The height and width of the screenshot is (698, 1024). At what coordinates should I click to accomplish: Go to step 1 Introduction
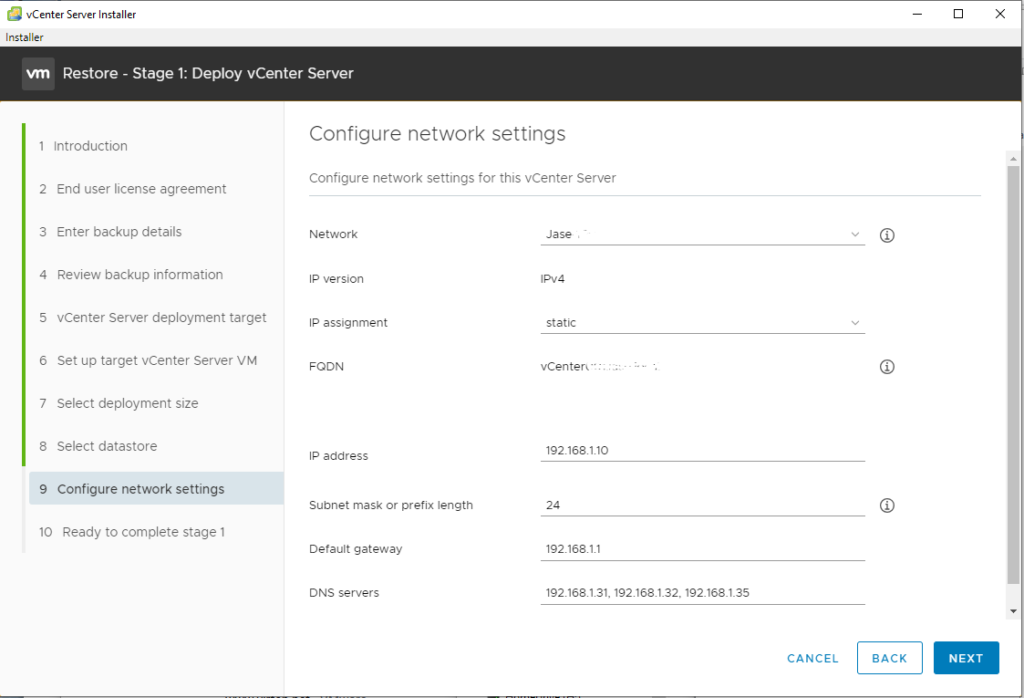[83, 146]
